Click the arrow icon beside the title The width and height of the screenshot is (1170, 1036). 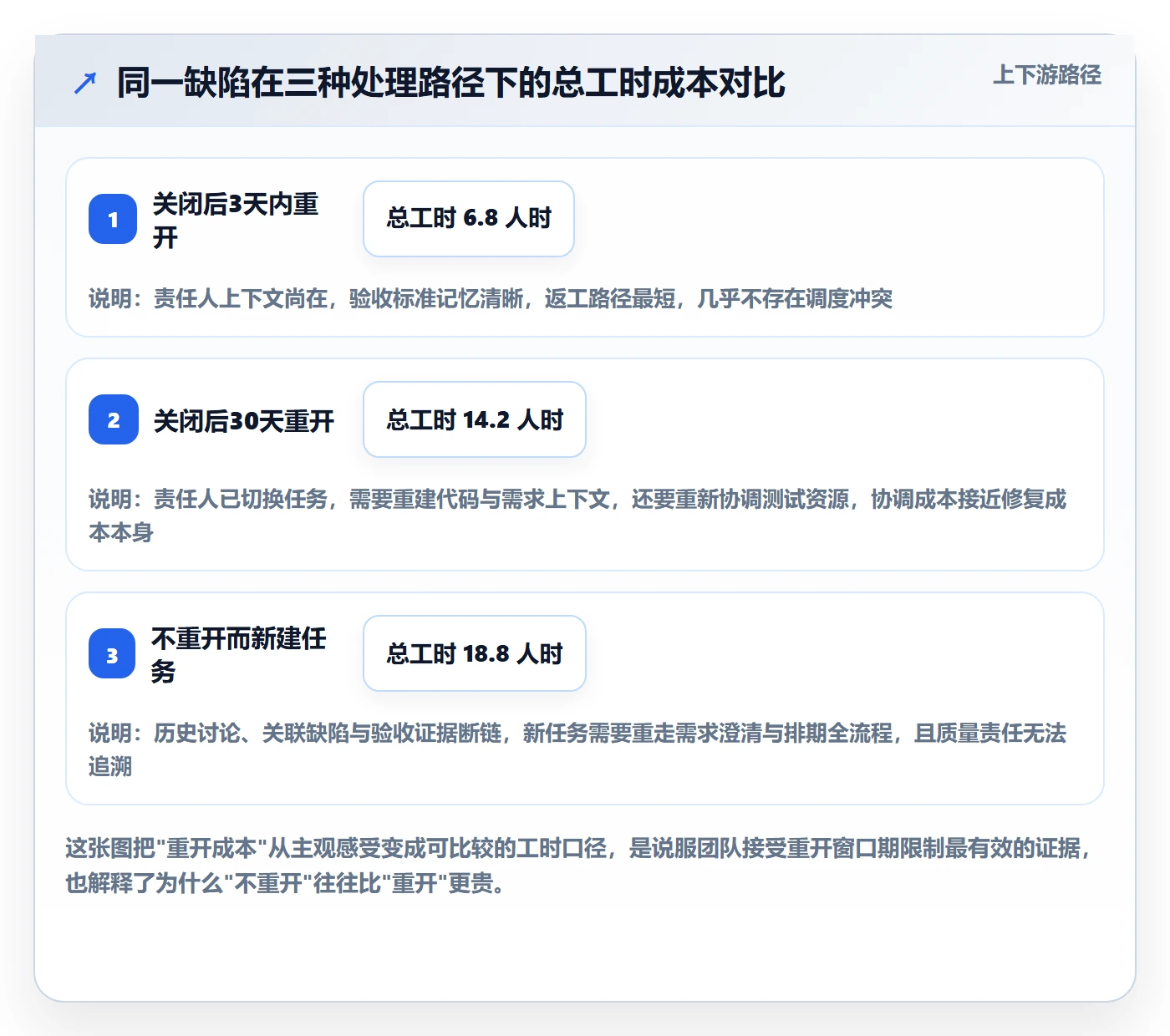click(85, 84)
